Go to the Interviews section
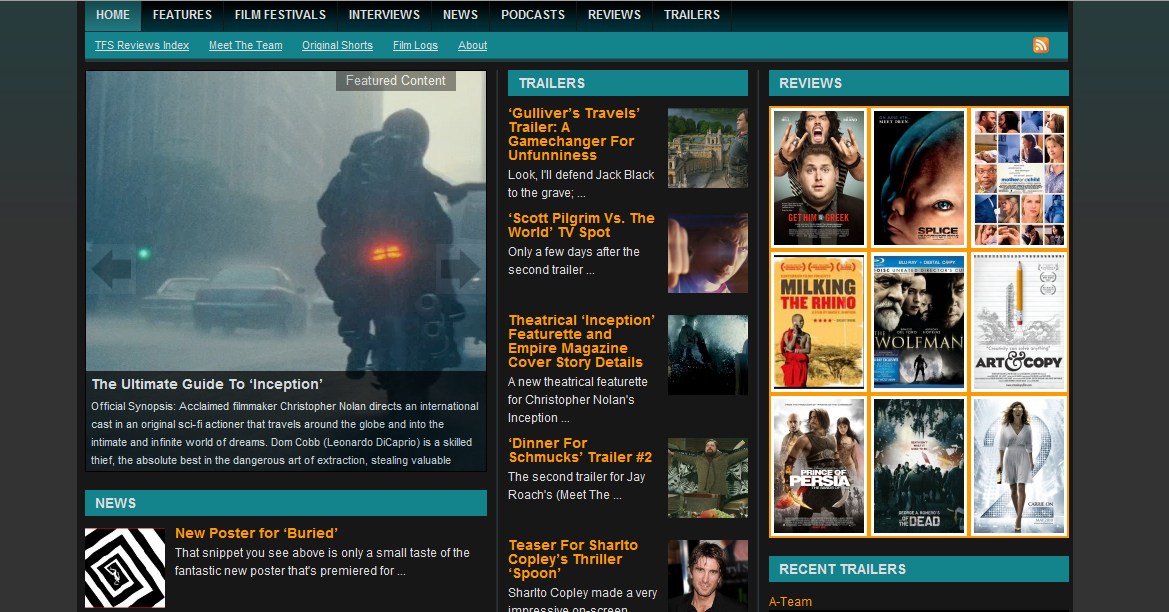The width and height of the screenshot is (1169, 612). (x=384, y=15)
